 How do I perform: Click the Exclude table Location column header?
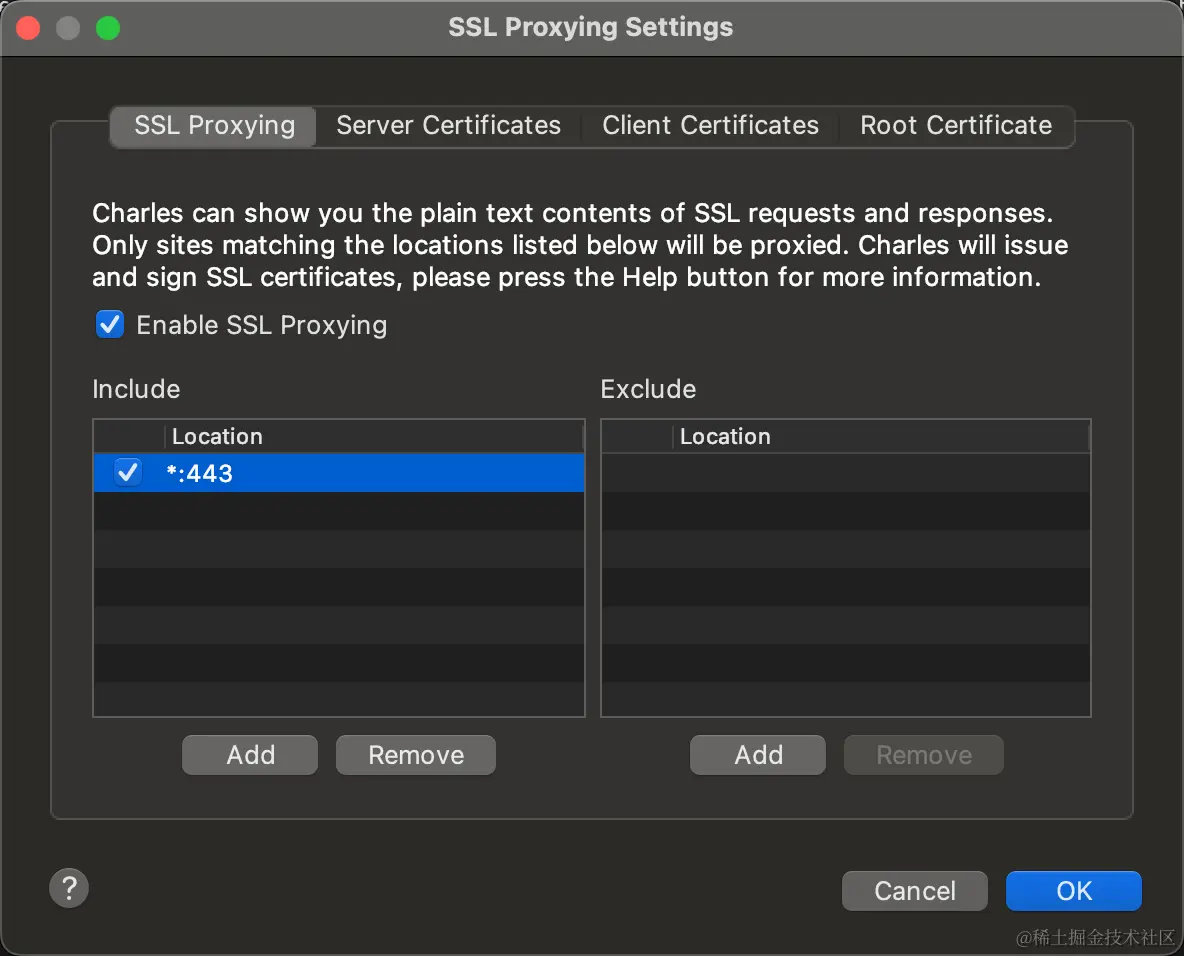coord(881,436)
